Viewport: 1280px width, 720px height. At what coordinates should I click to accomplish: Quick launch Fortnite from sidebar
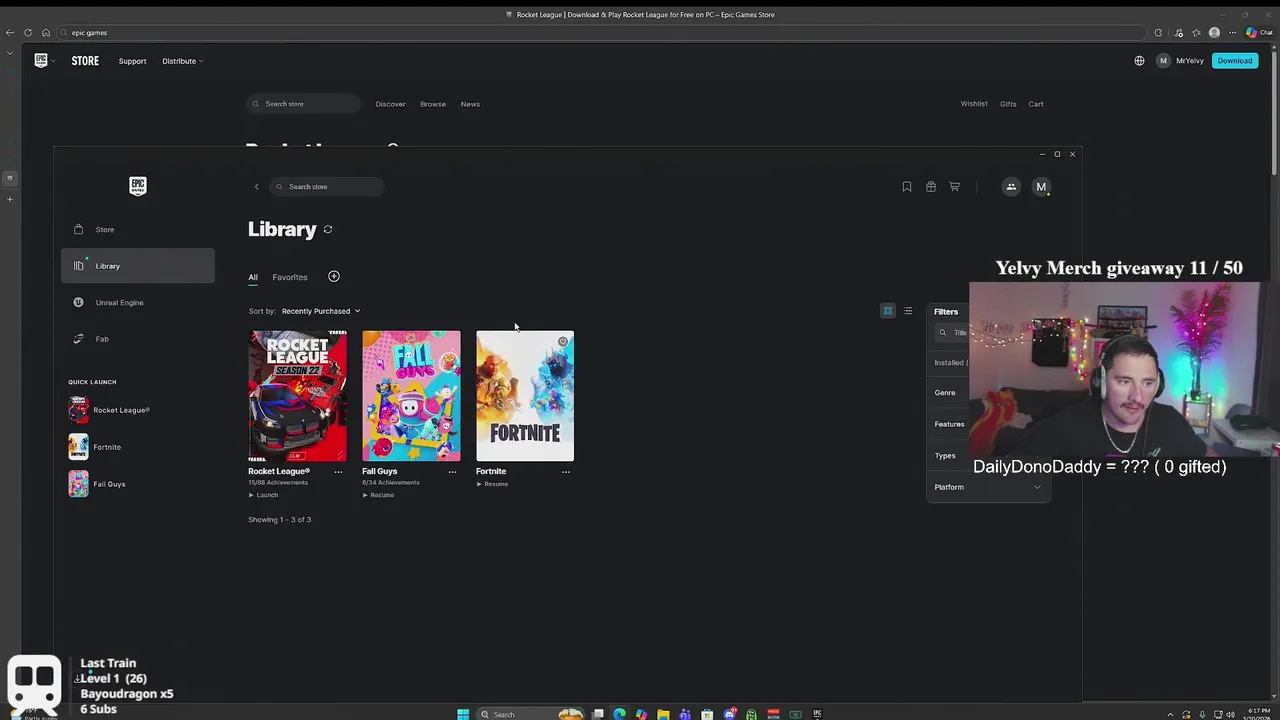95,447
